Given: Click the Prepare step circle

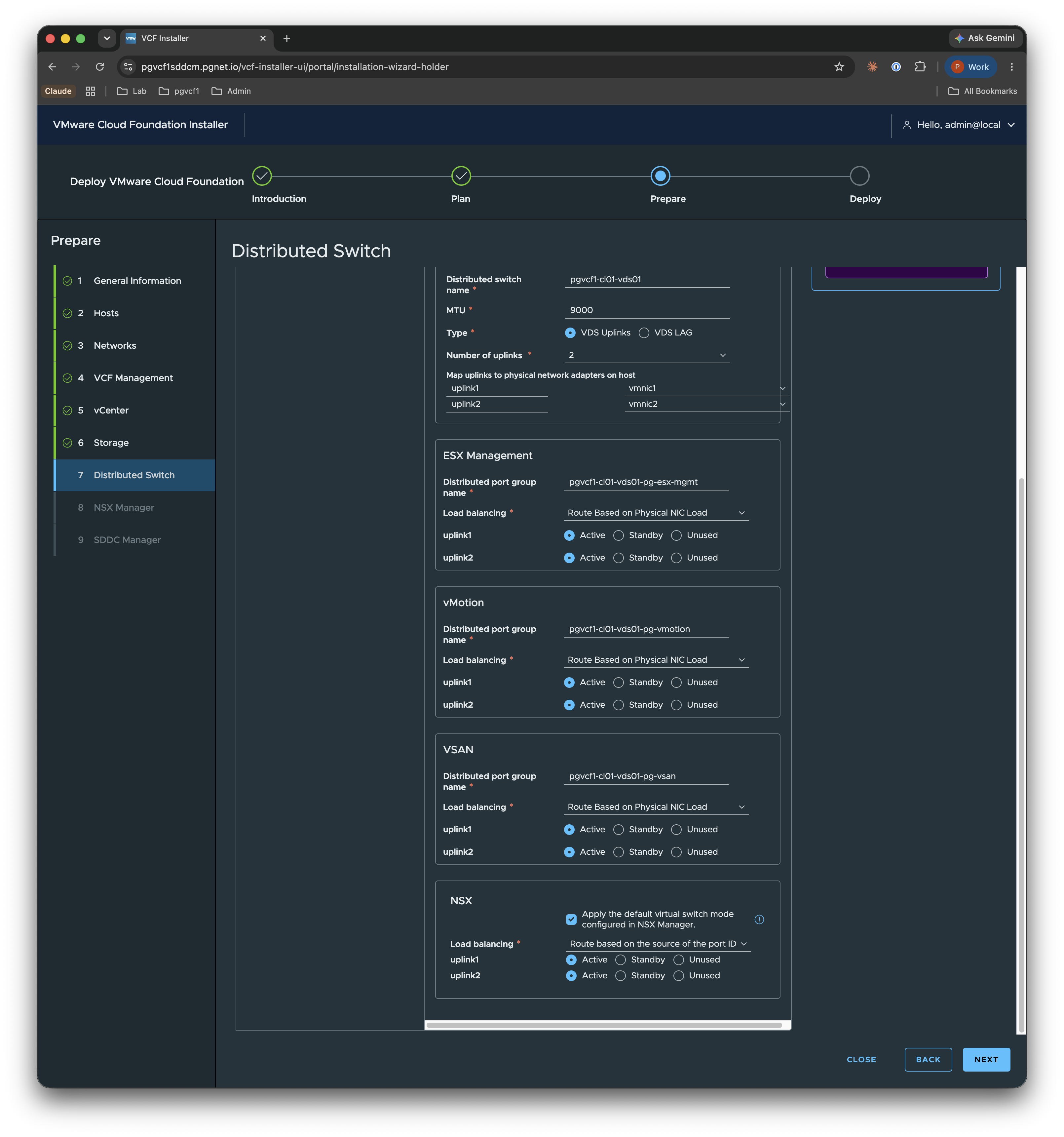Looking at the screenshot, I should (660, 176).
